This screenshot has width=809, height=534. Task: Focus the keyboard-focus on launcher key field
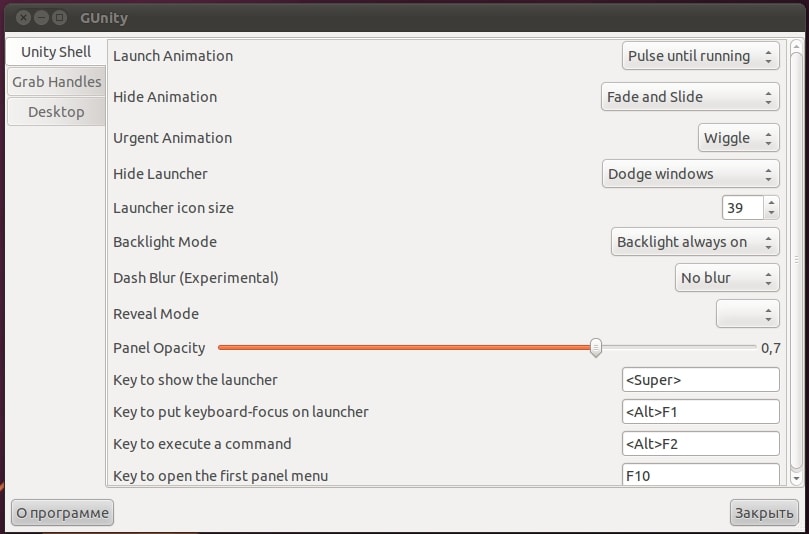coord(701,412)
